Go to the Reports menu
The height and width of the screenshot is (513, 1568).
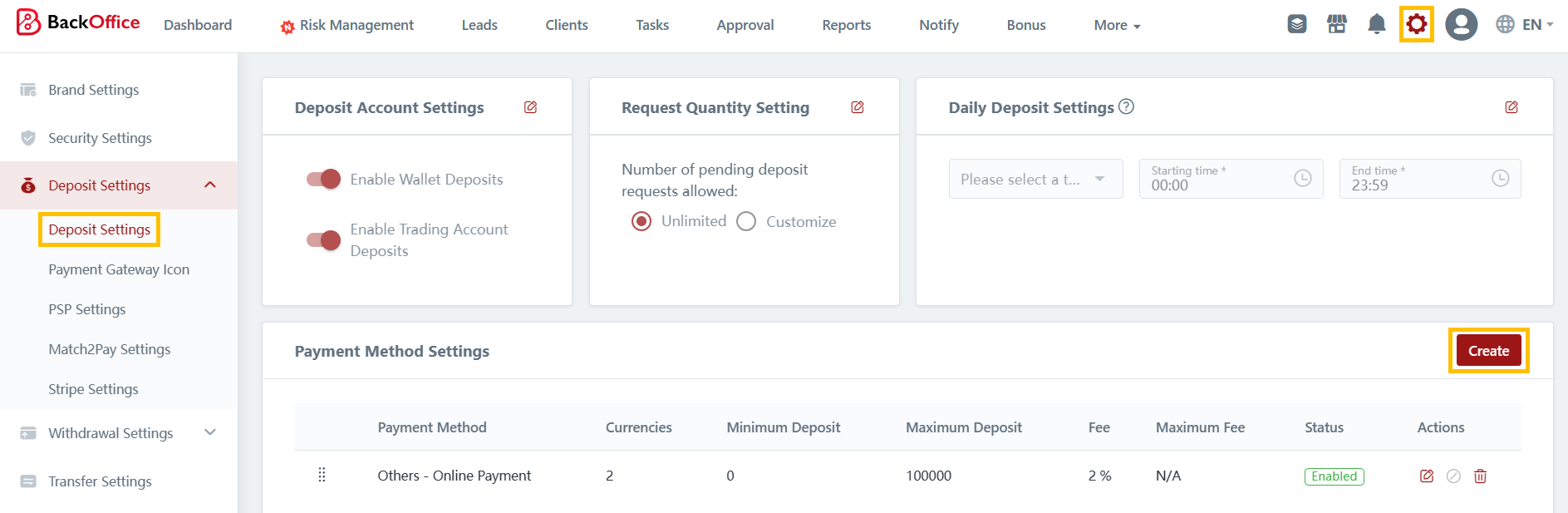(846, 25)
